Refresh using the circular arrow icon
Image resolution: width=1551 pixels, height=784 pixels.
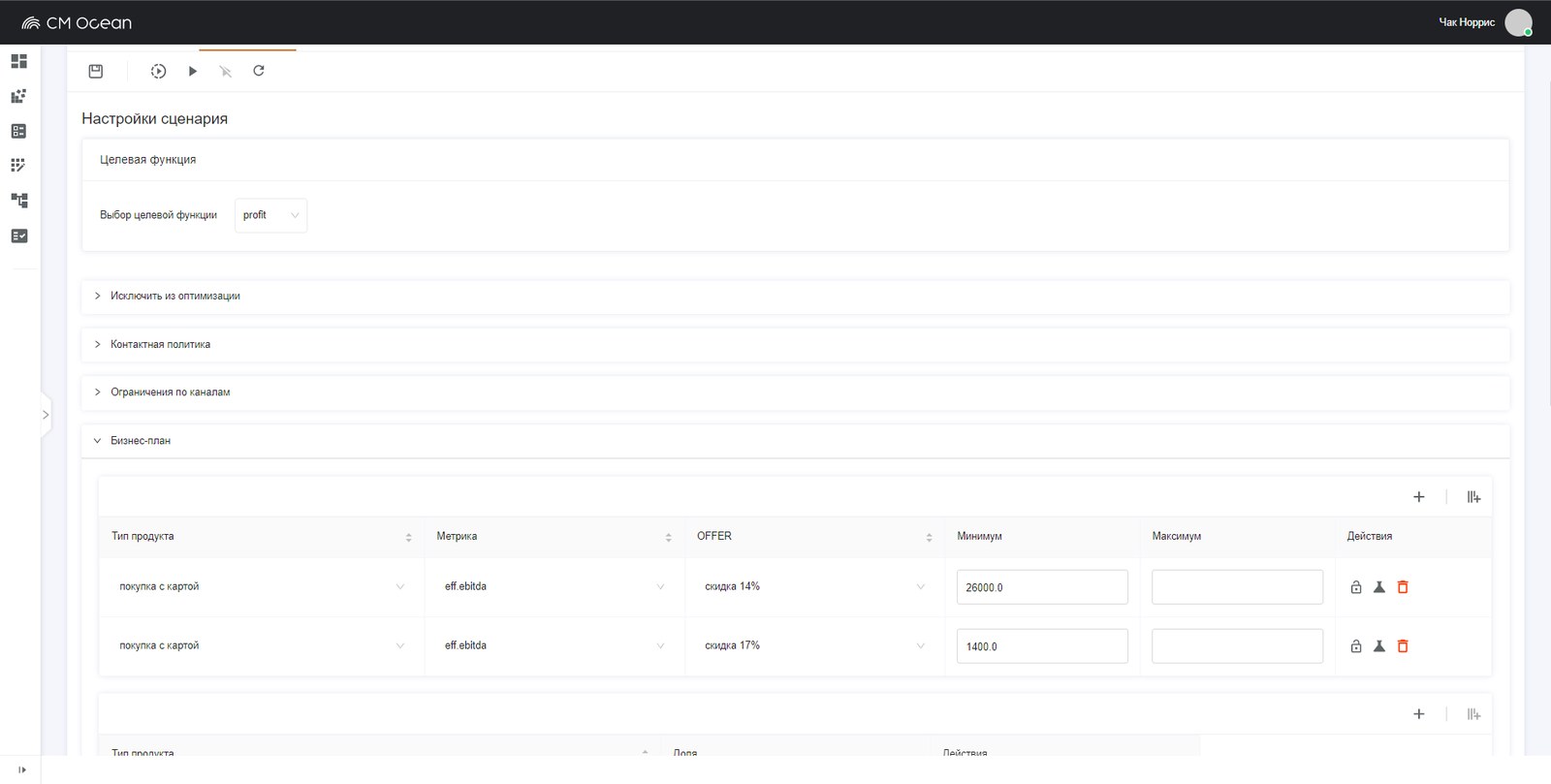point(259,71)
